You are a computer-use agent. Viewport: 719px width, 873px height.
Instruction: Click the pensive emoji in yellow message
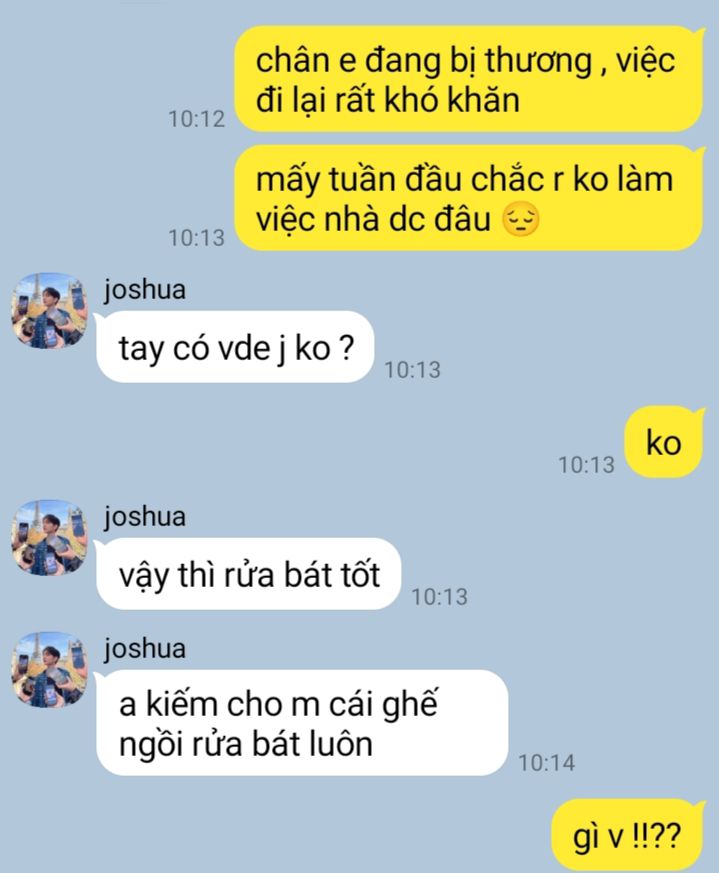[x=521, y=219]
